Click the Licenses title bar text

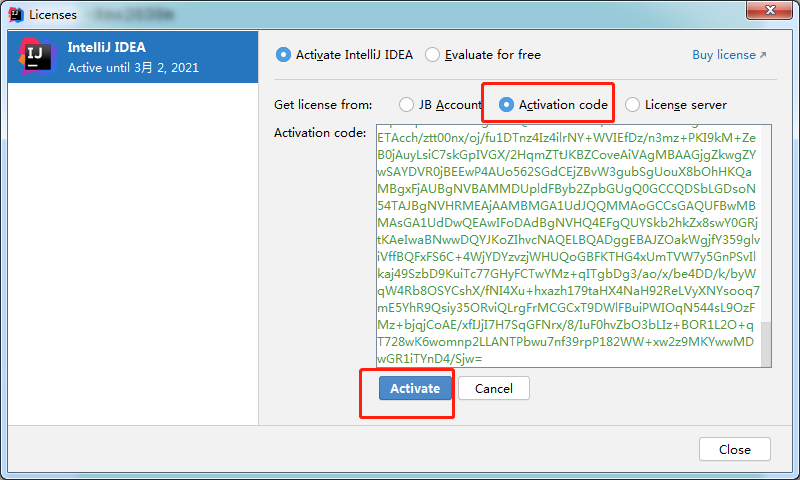(x=53, y=14)
